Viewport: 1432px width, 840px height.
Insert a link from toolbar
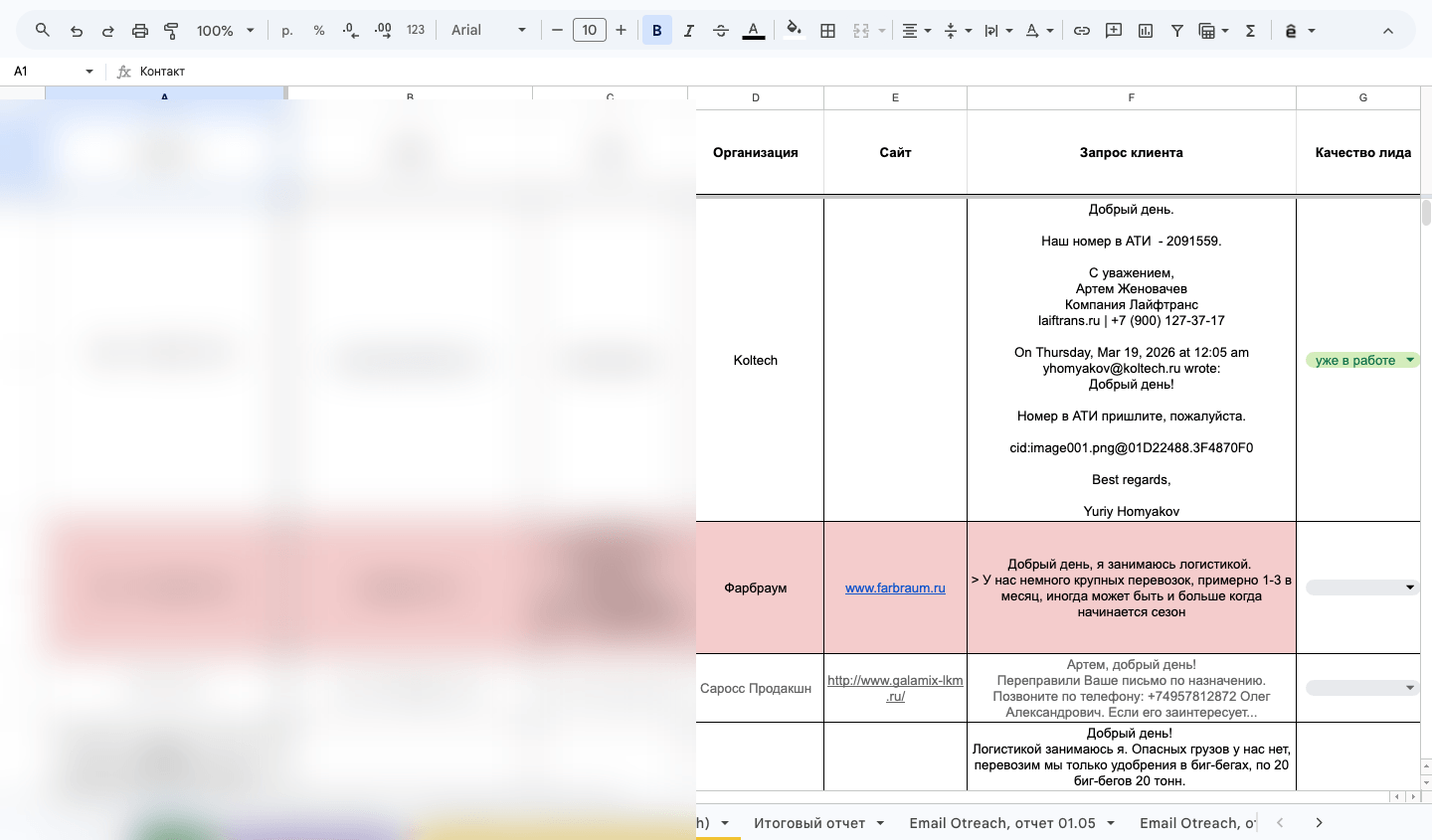(1082, 31)
